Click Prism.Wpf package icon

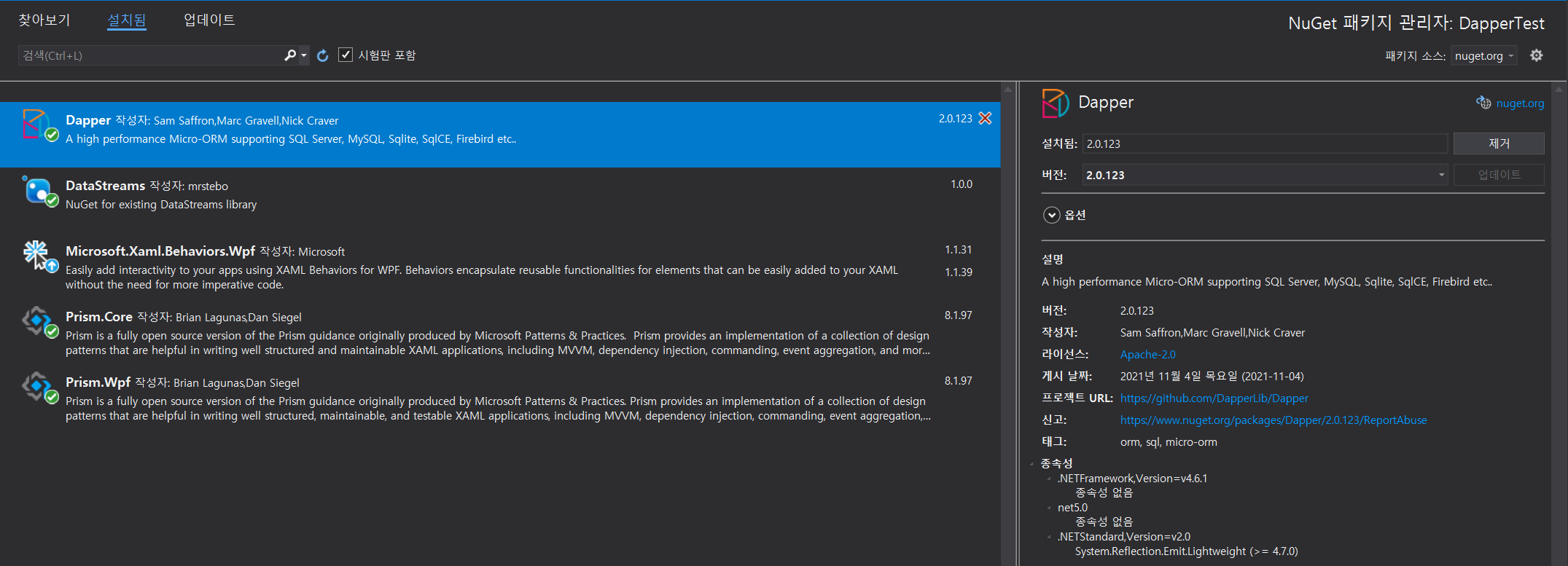tap(39, 388)
